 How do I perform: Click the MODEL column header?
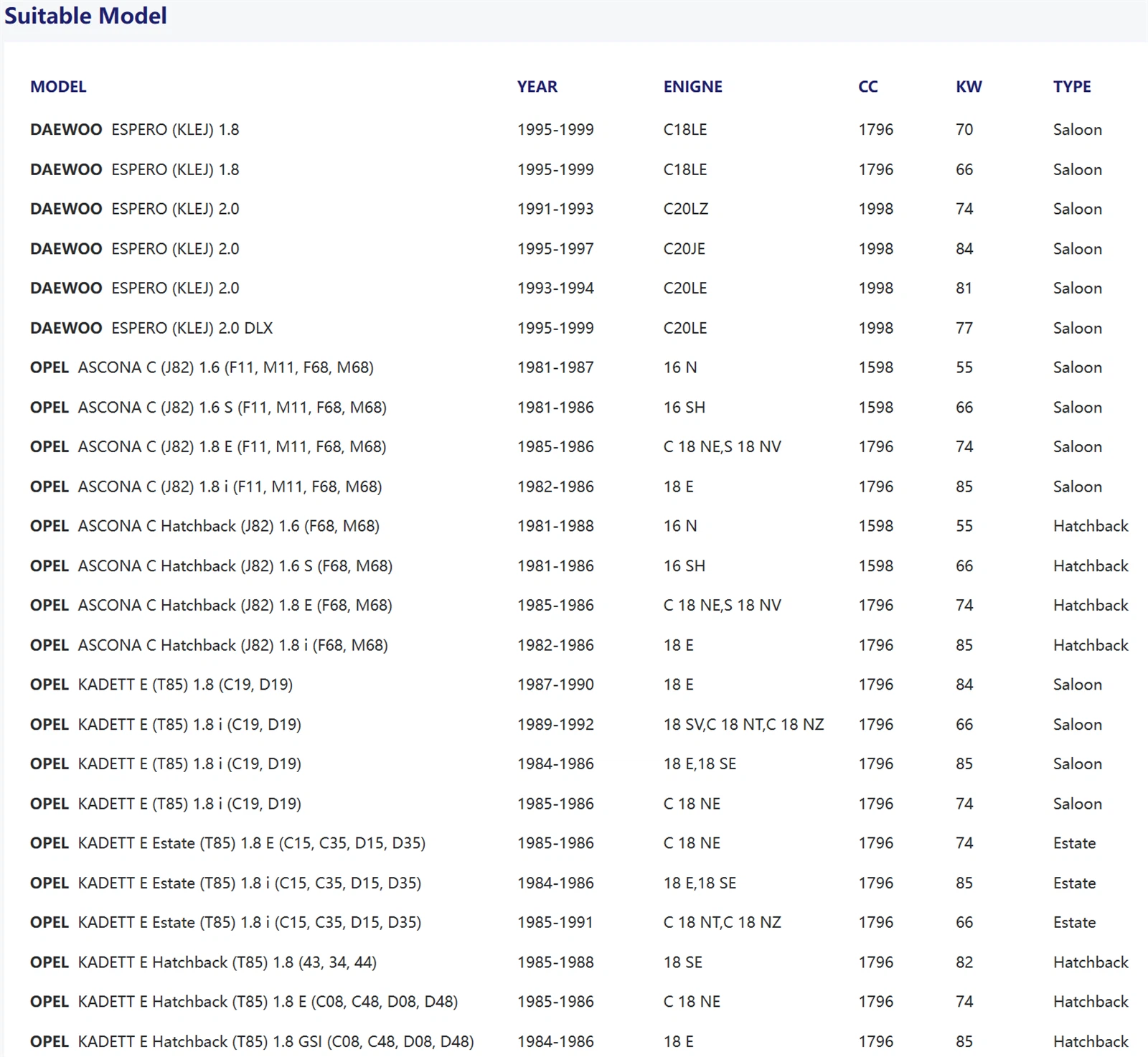click(58, 87)
